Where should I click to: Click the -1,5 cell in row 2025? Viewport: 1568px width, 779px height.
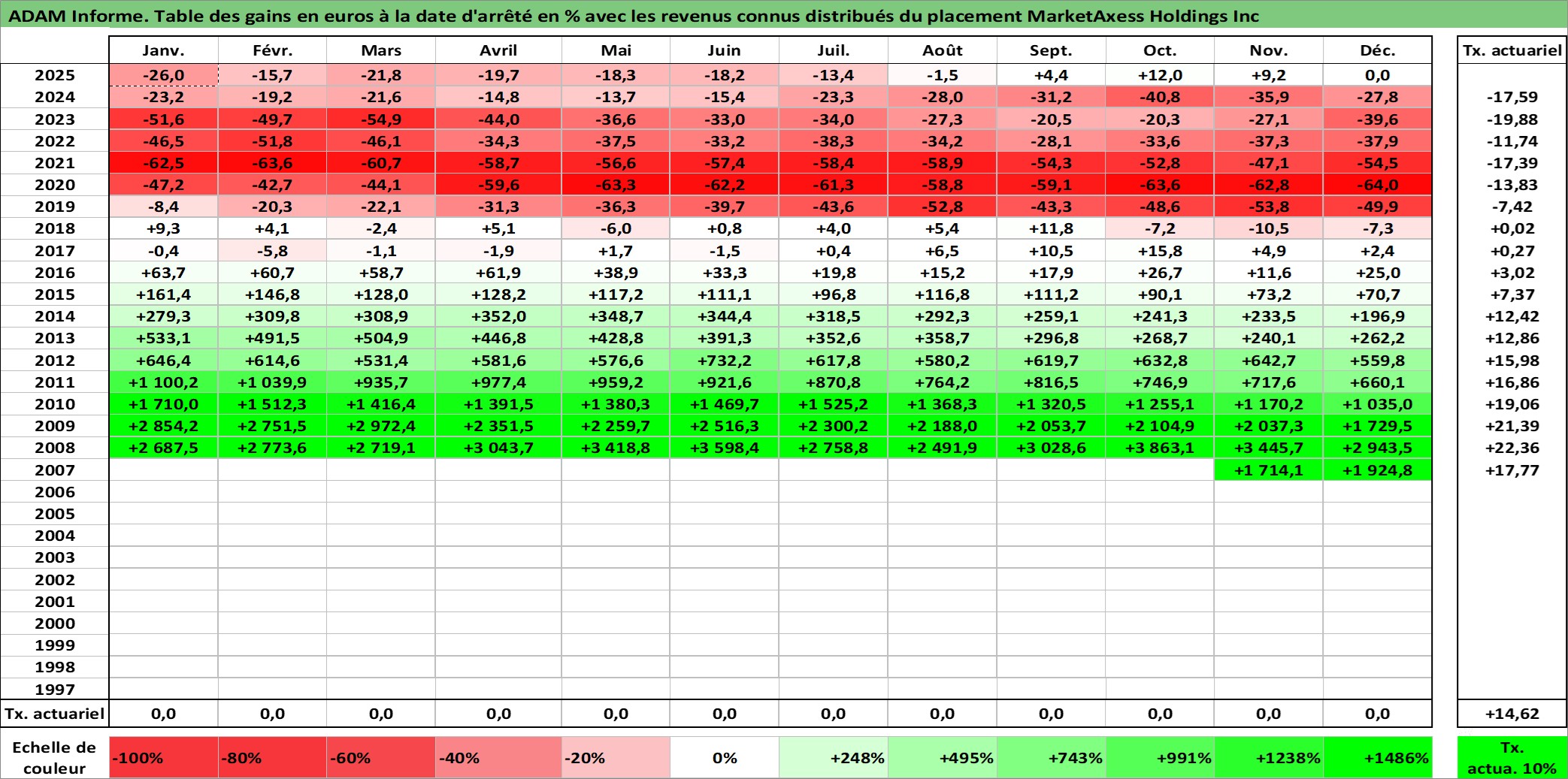click(x=943, y=75)
